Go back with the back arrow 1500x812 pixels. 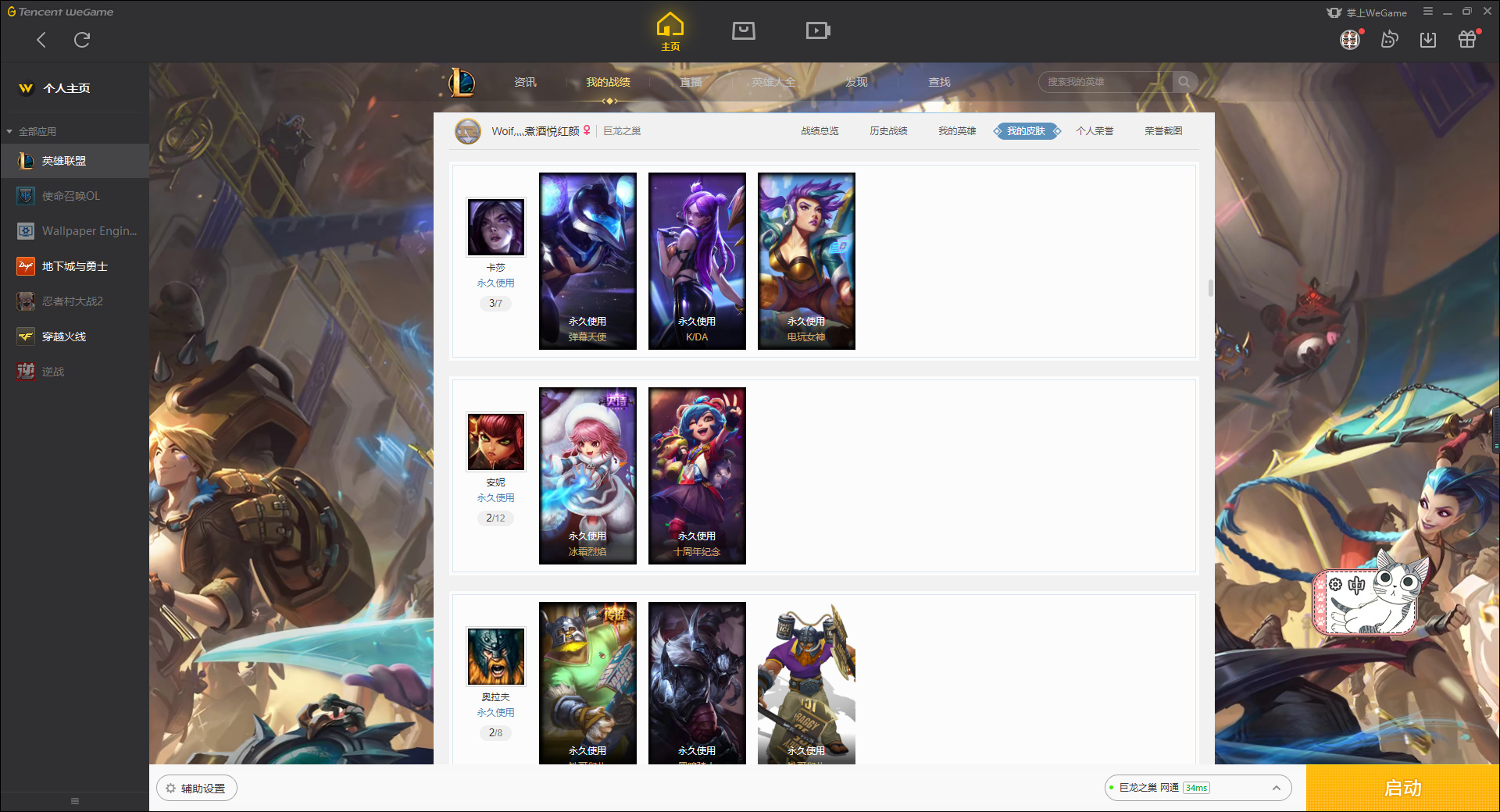[41, 40]
